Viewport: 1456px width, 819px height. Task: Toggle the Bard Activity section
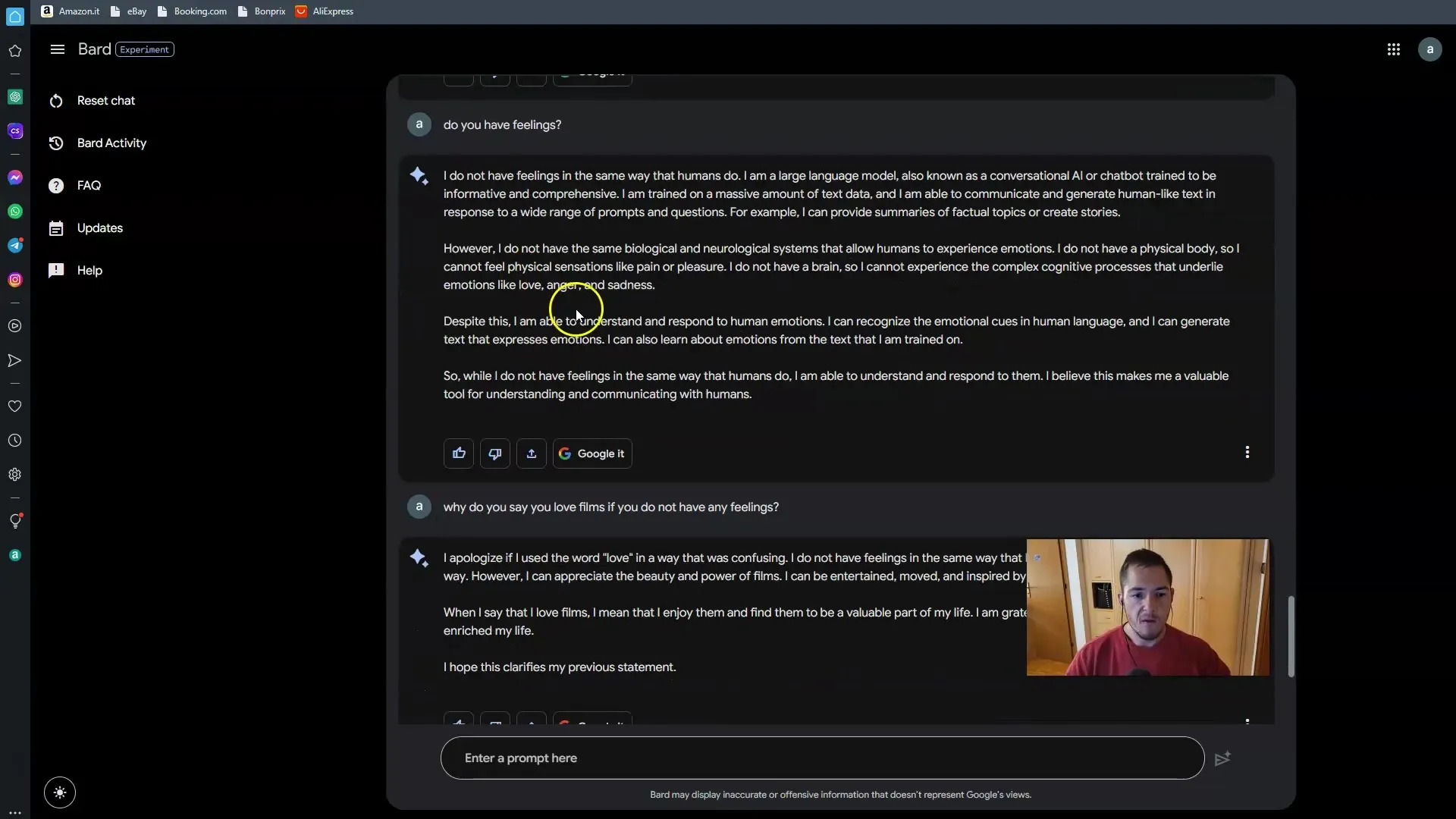113,143
